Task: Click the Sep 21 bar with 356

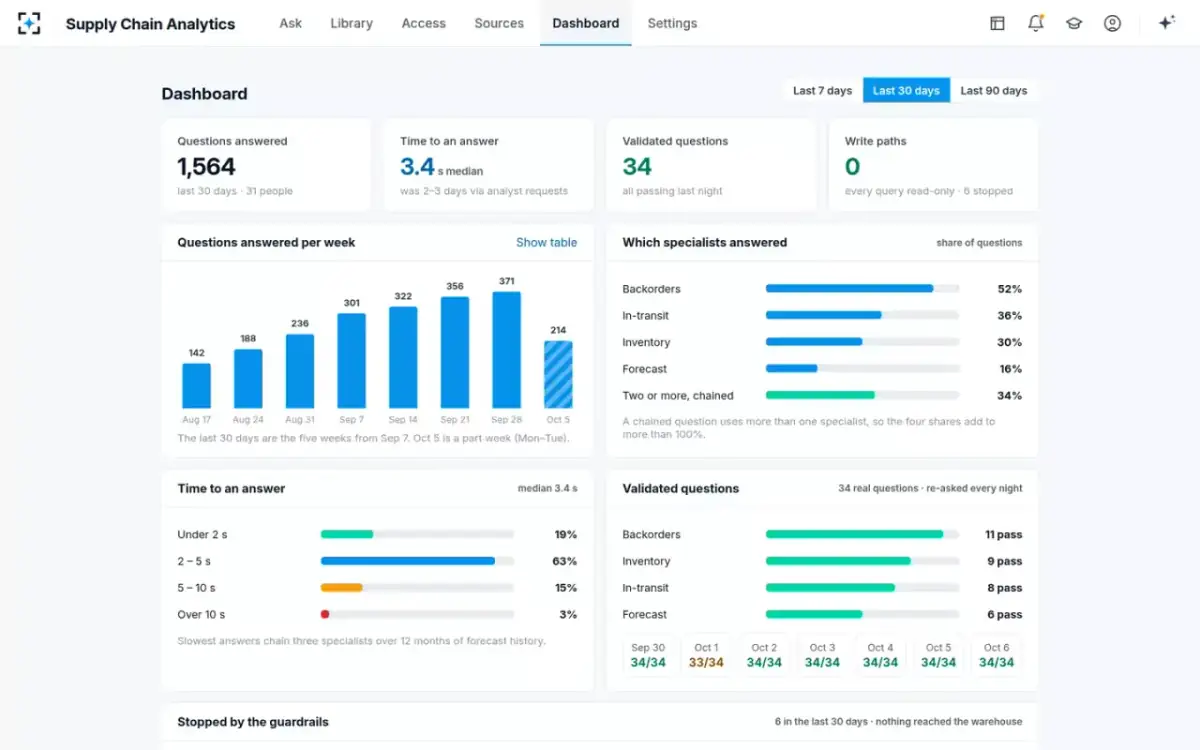Action: [x=455, y=352]
